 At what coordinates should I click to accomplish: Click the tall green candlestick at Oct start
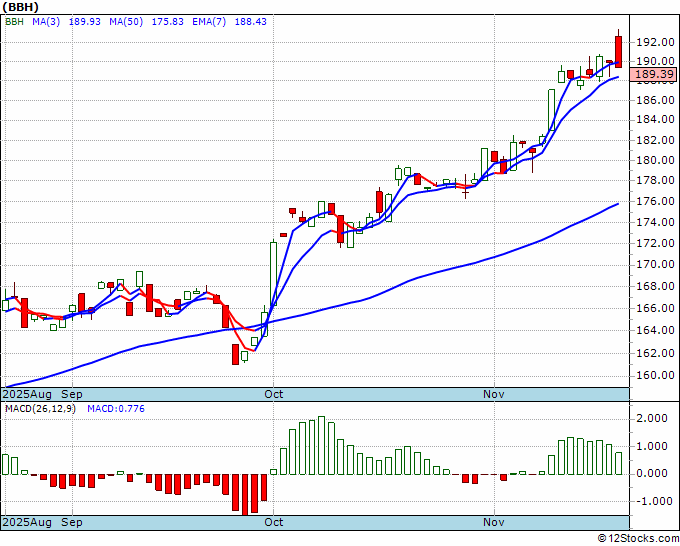click(274, 273)
